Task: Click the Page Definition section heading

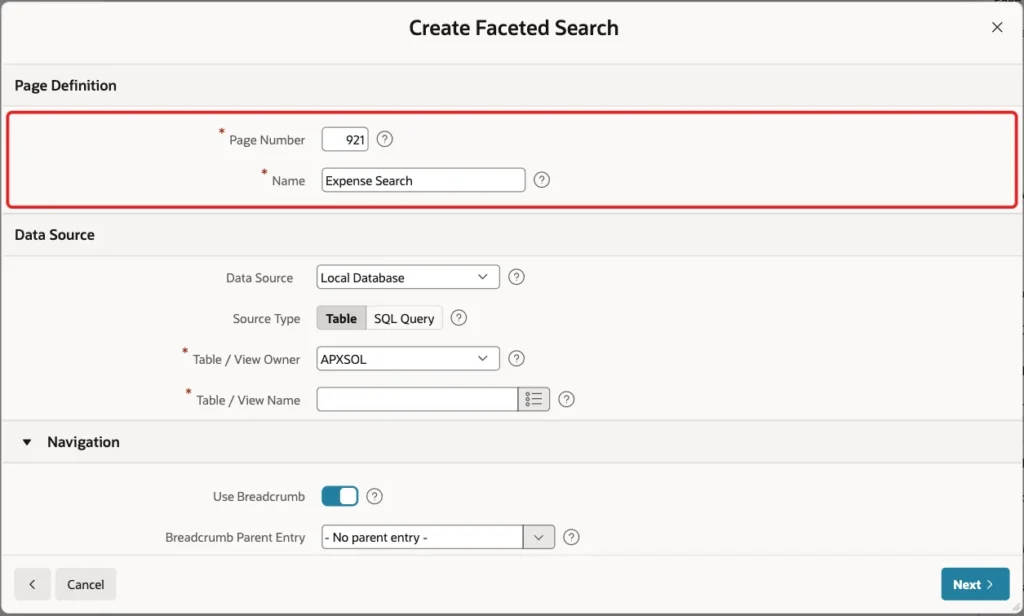Action: (x=65, y=86)
